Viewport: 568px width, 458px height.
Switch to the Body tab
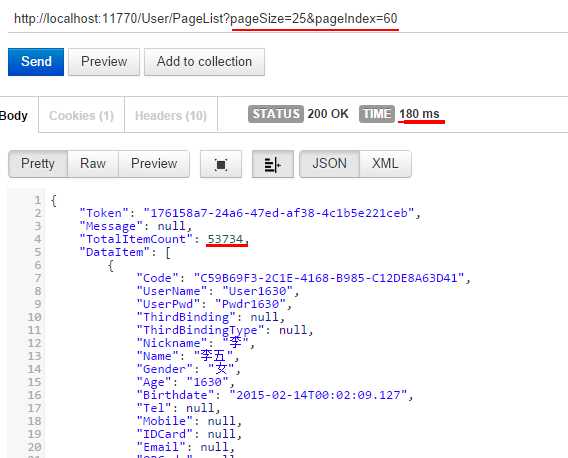click(14, 116)
